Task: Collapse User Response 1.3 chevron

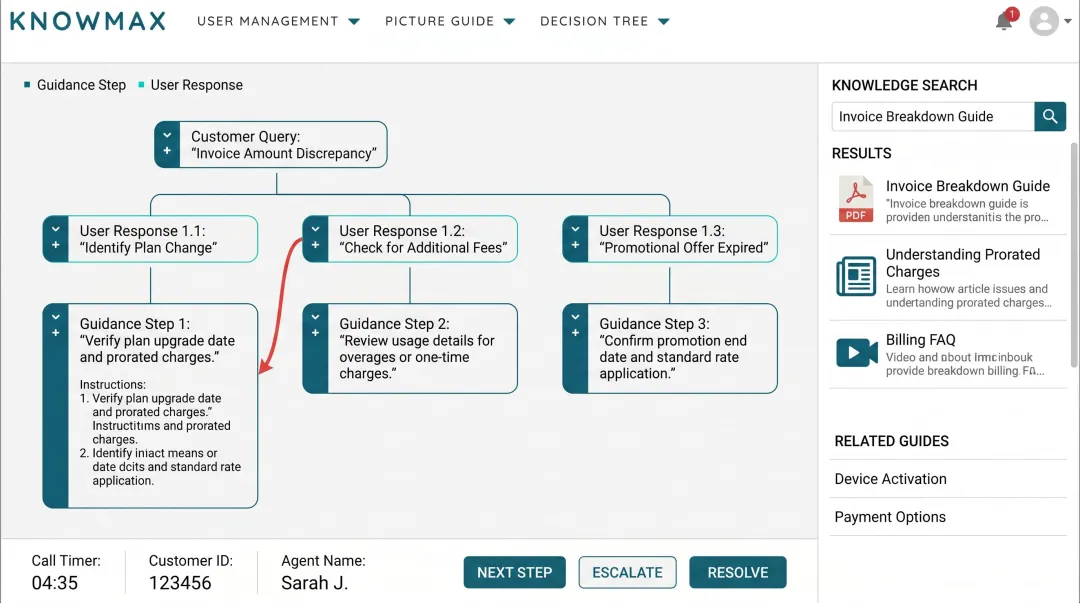Action: click(x=575, y=229)
